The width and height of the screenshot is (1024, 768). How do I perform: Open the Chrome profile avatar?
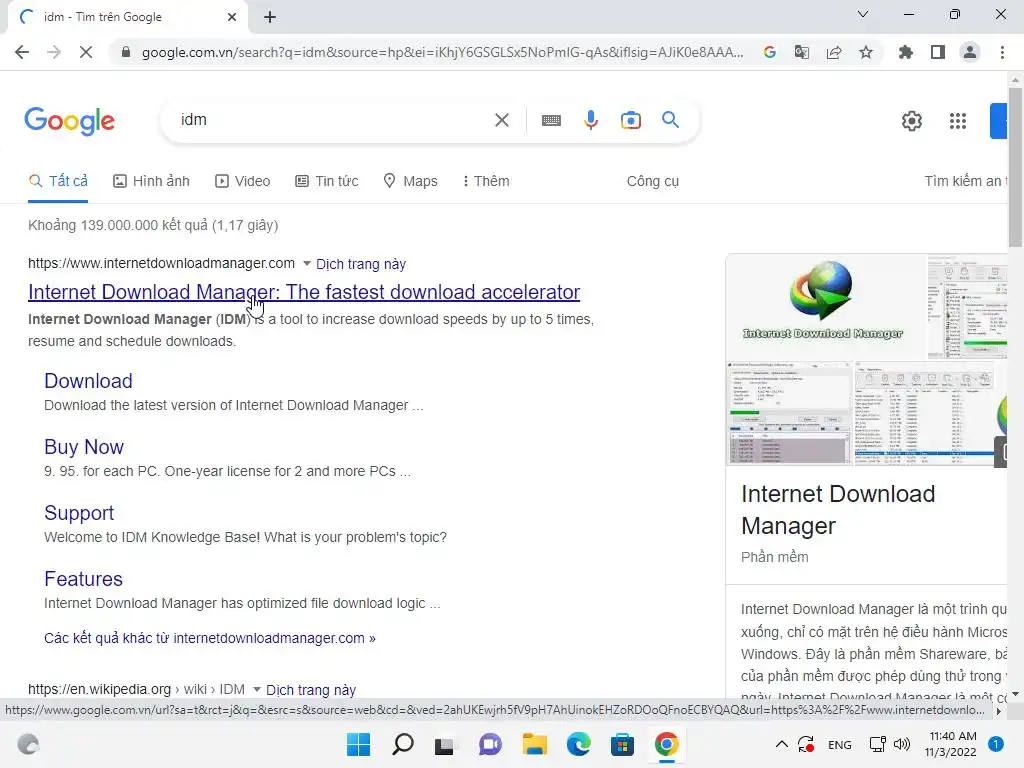coord(970,52)
